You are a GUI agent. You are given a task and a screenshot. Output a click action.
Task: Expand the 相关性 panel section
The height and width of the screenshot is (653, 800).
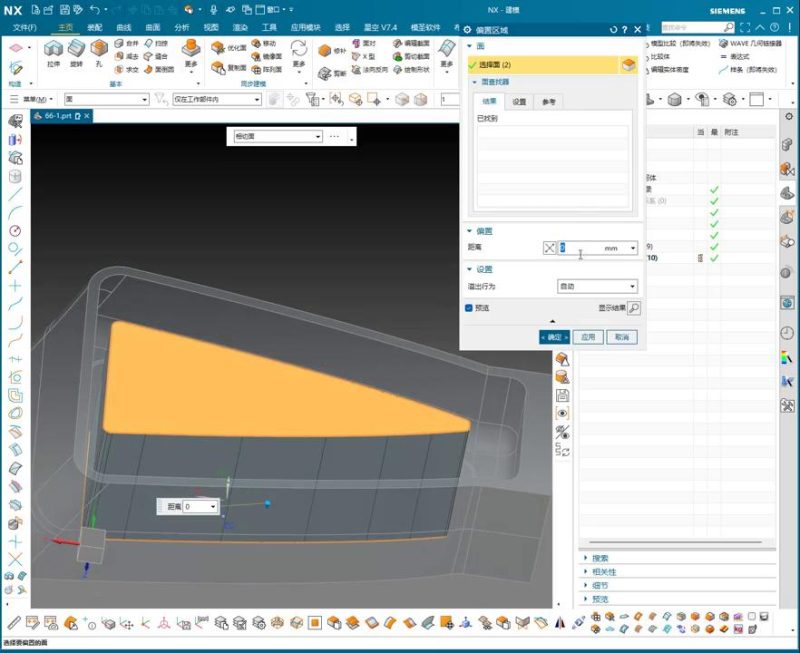pos(585,572)
